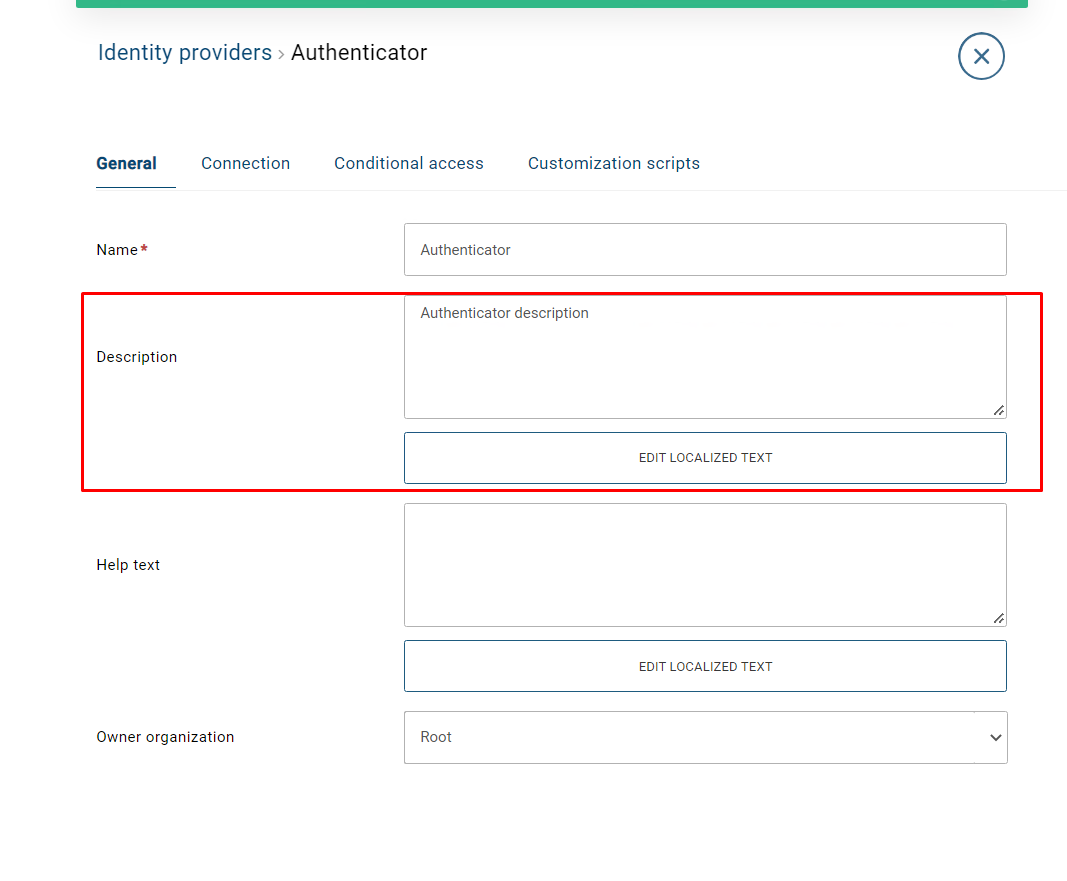
Task: Click the Name field label
Action: tap(117, 250)
